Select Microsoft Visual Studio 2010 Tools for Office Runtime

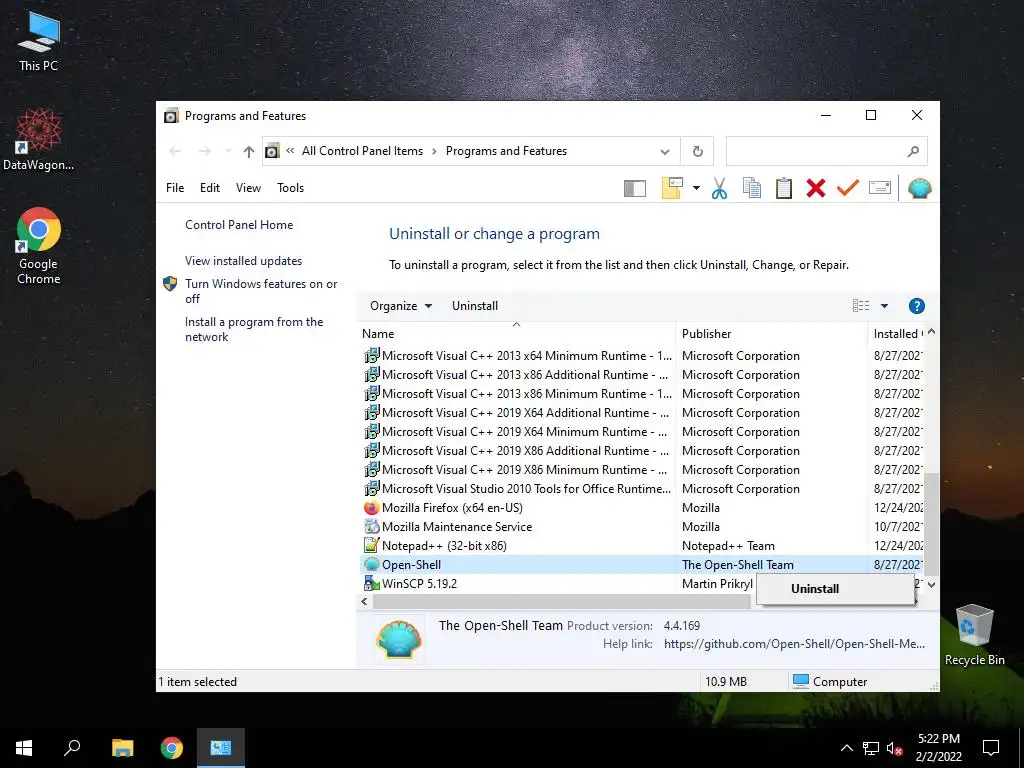(x=643, y=489)
